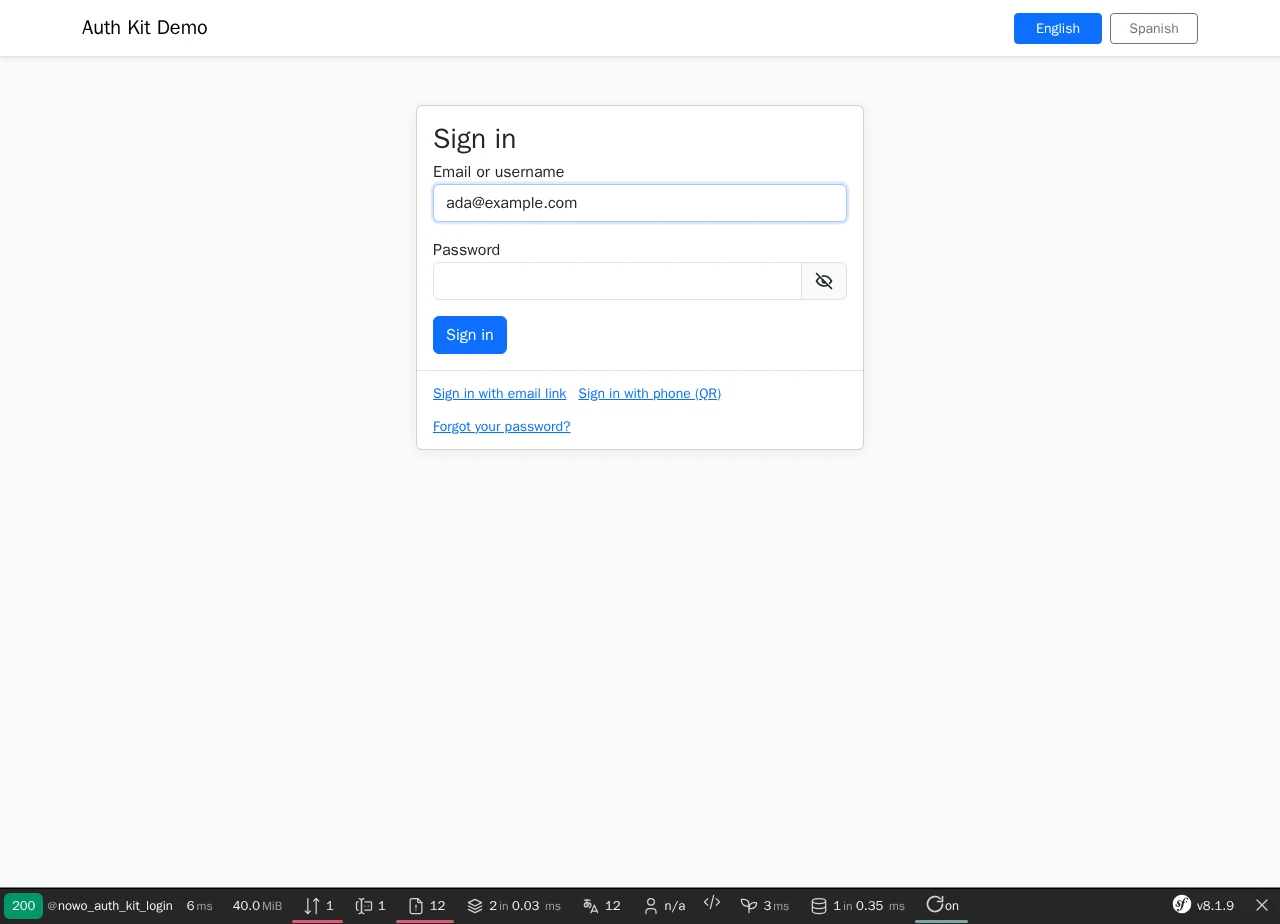The image size is (1280, 924).
Task: Close the Symfony debug toolbar
Action: pyautogui.click(x=1262, y=906)
